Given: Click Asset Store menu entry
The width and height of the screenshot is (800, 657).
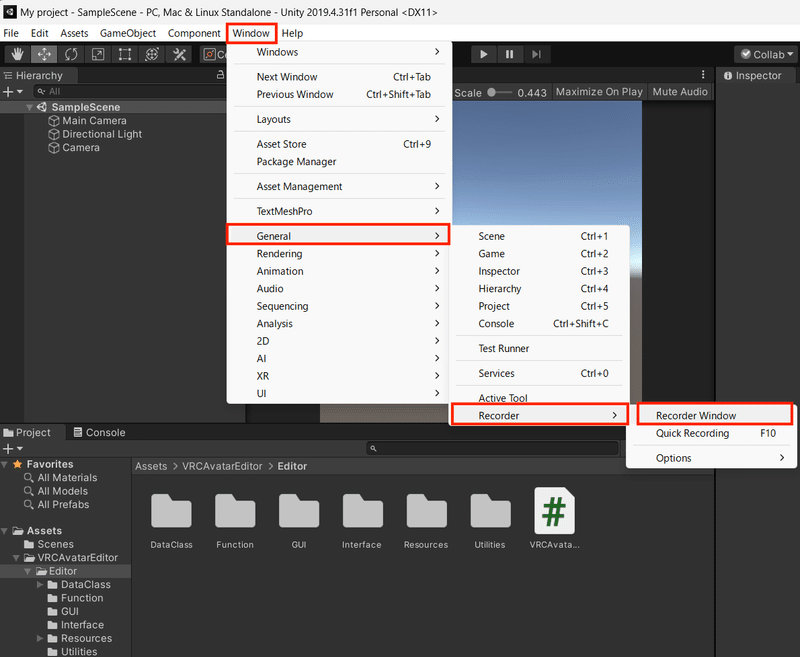Looking at the screenshot, I should [339, 144].
